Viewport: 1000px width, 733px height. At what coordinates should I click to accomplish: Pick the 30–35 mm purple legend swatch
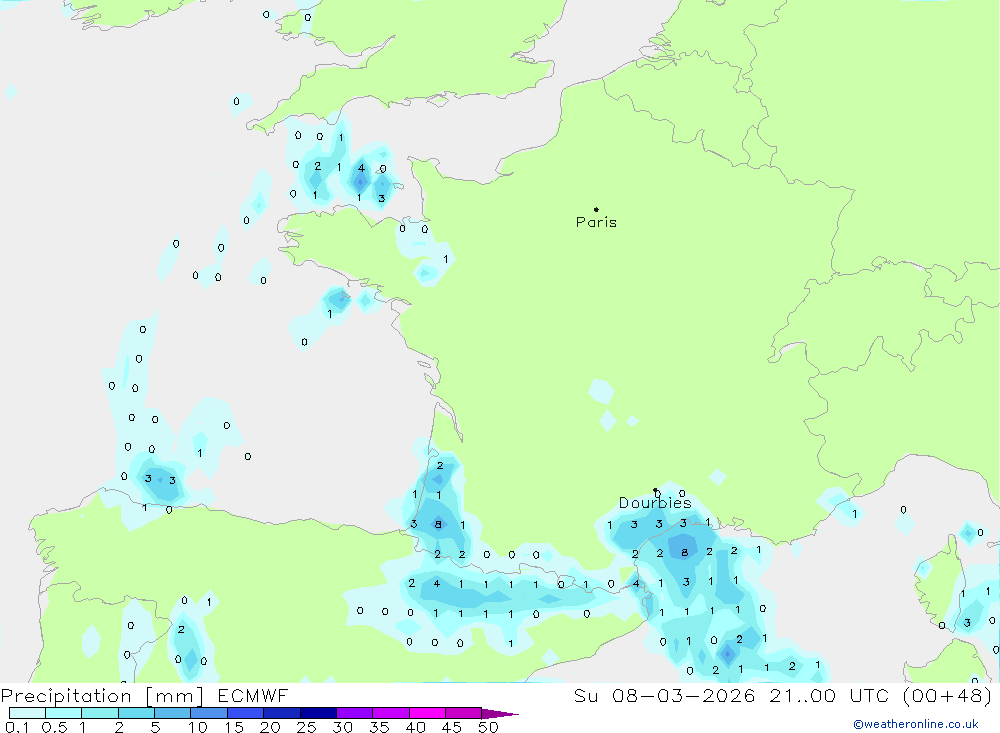coord(355,713)
